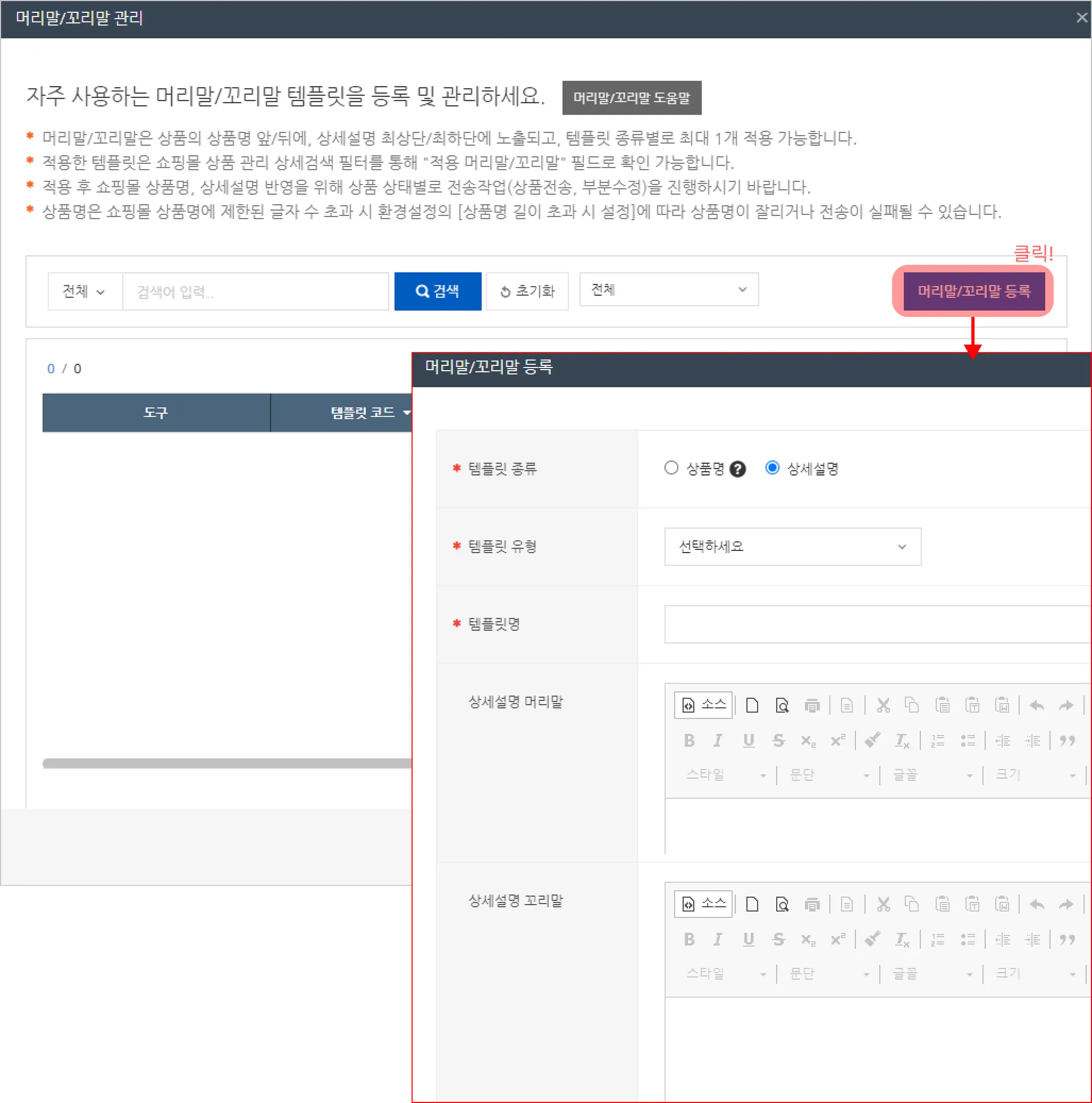Click Preview icon in header editor toolbar
The height and width of the screenshot is (1103, 1092).
[782, 705]
